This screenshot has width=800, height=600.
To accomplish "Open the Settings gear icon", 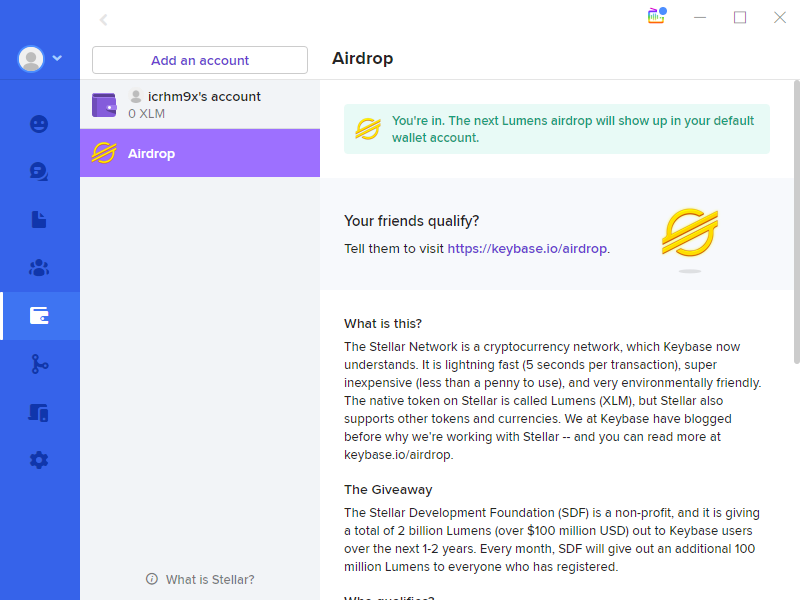I will (x=39, y=460).
